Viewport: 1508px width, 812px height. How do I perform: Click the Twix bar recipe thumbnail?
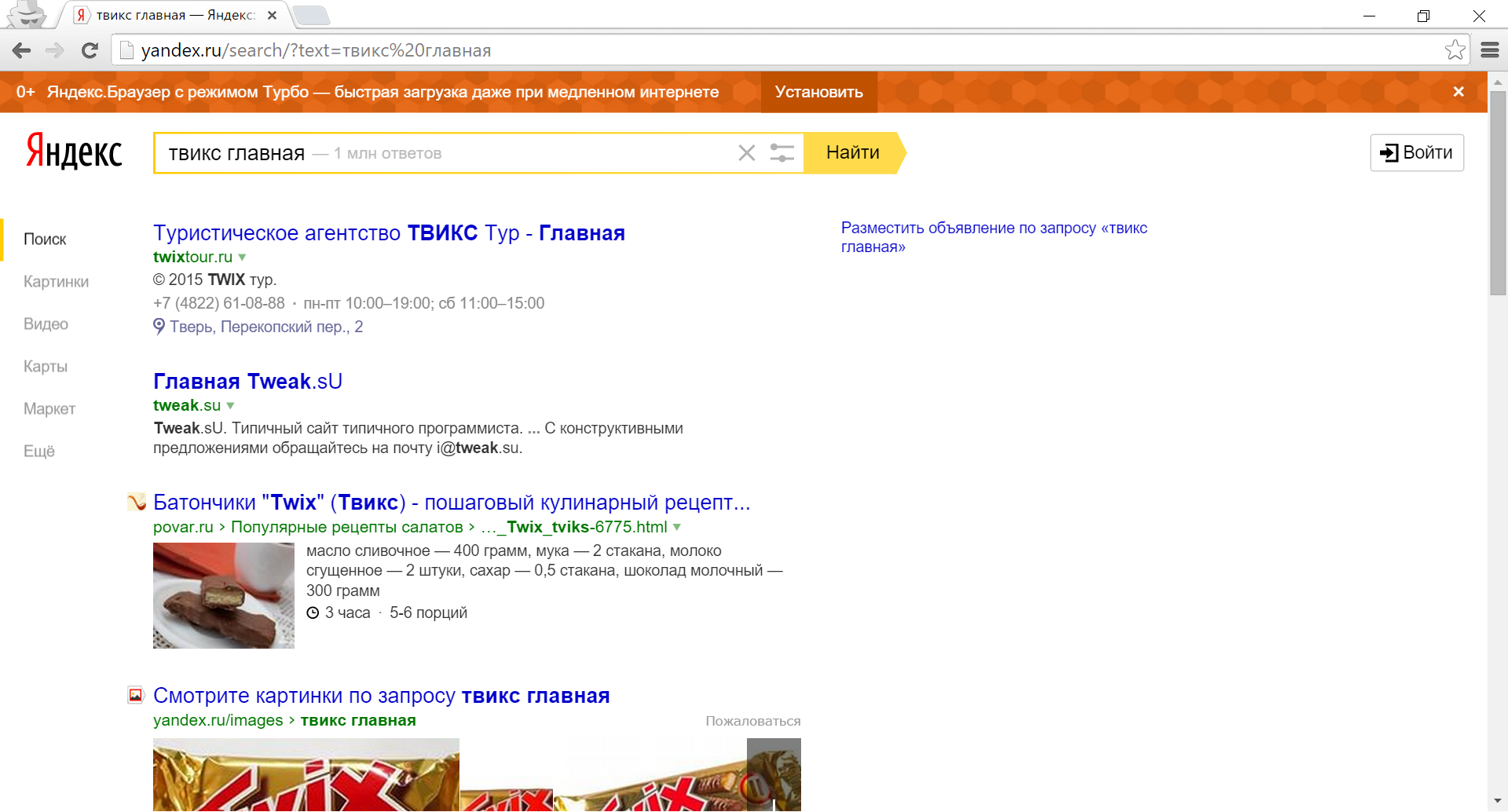(224, 596)
